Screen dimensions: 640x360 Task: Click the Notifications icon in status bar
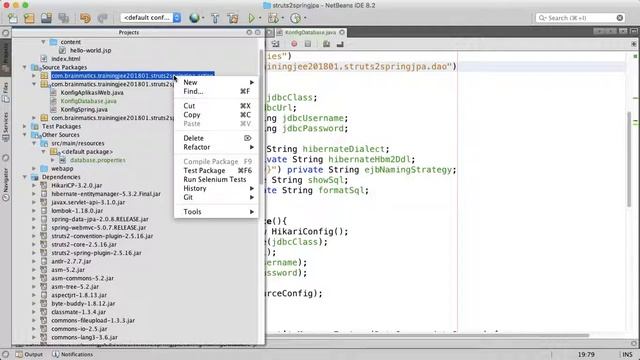pos(56,354)
